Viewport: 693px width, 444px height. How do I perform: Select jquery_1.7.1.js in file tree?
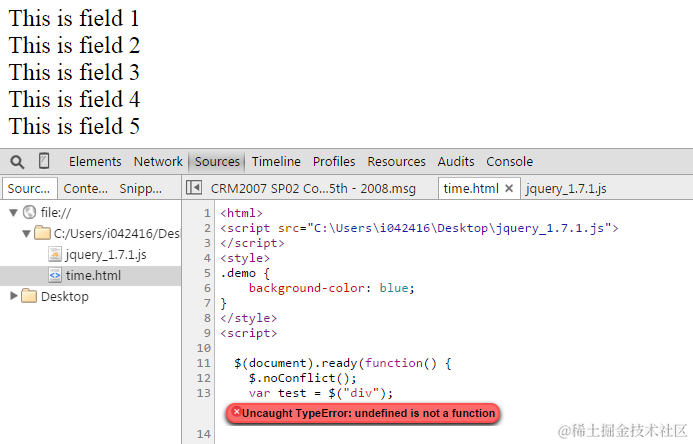106,254
